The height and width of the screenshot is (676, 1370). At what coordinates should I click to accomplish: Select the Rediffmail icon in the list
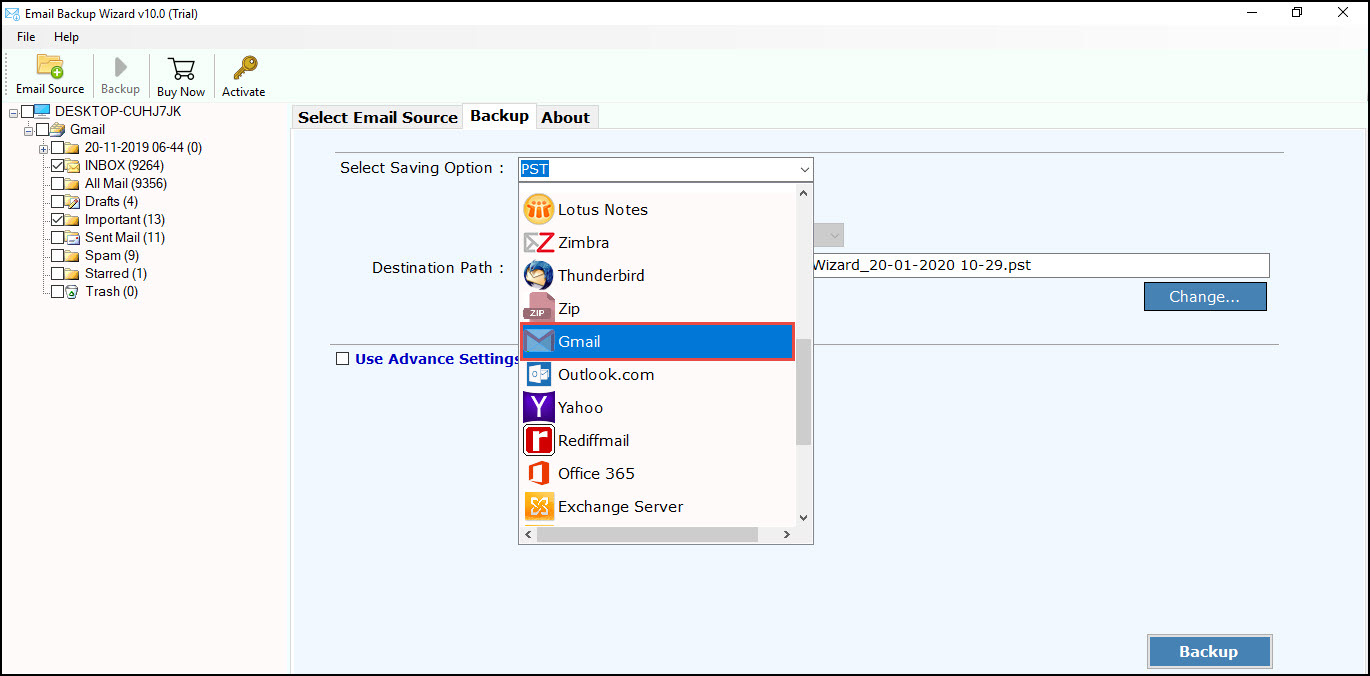click(x=539, y=440)
